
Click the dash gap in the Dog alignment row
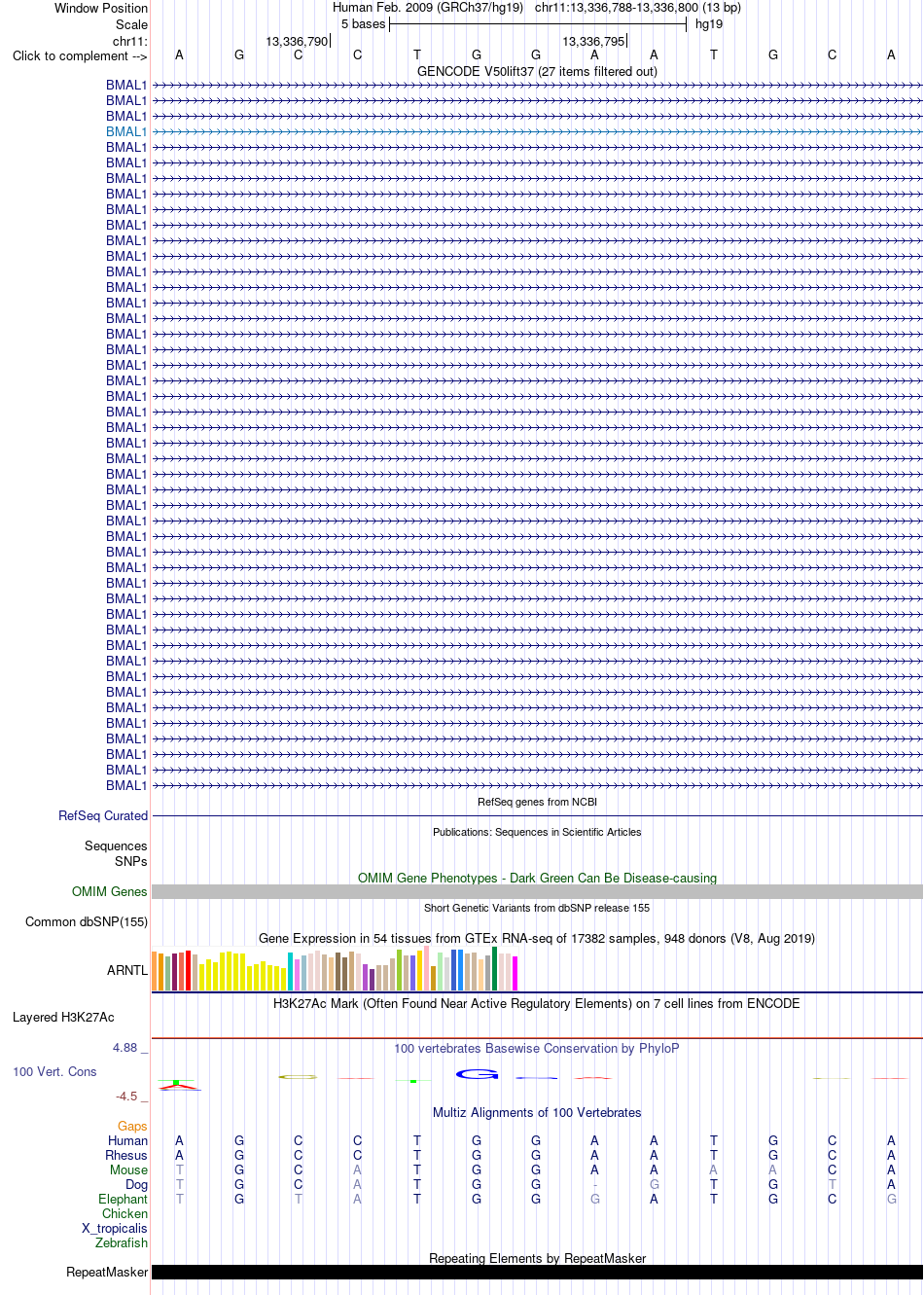click(x=595, y=1184)
